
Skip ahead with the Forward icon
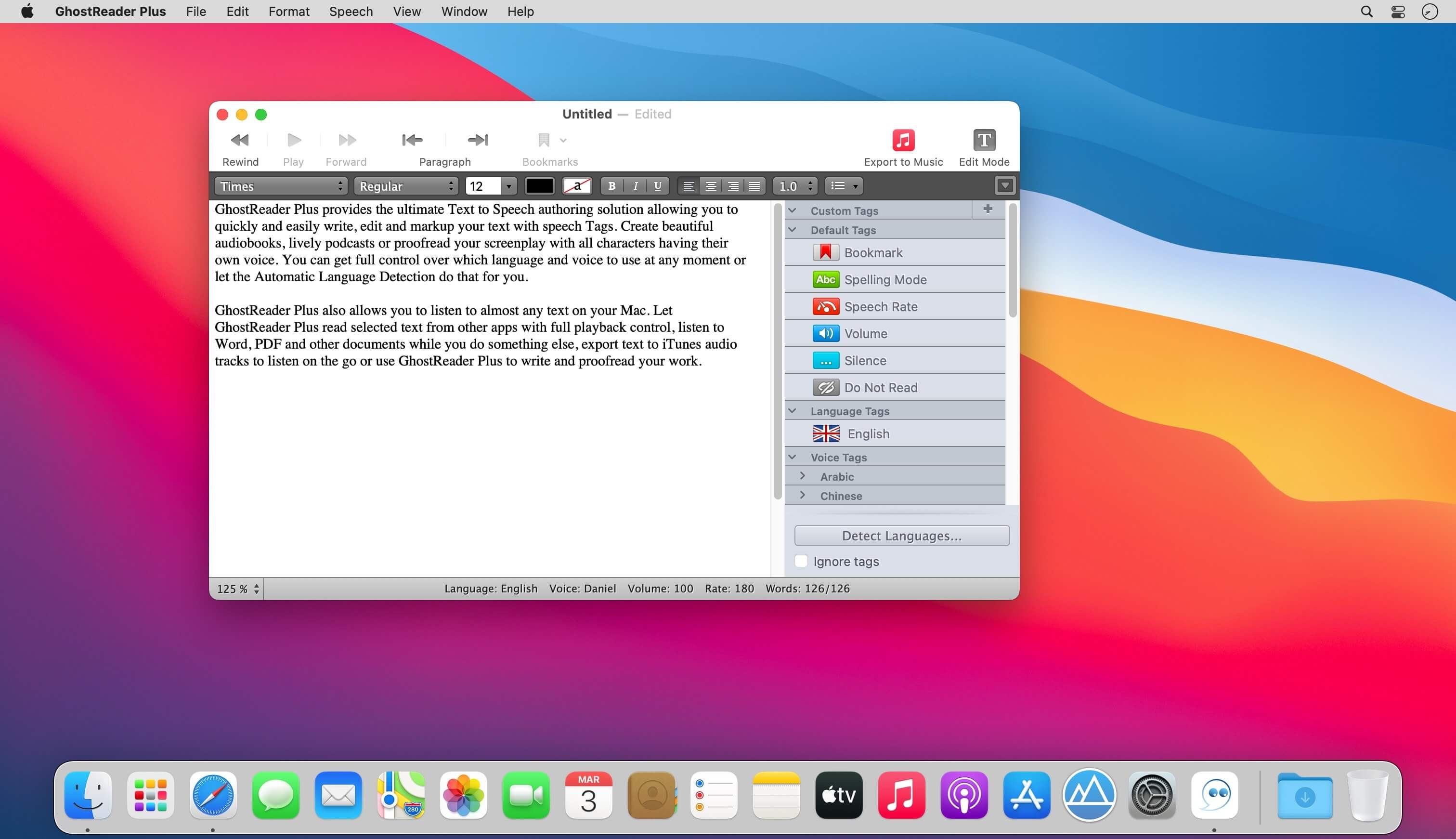[x=347, y=140]
